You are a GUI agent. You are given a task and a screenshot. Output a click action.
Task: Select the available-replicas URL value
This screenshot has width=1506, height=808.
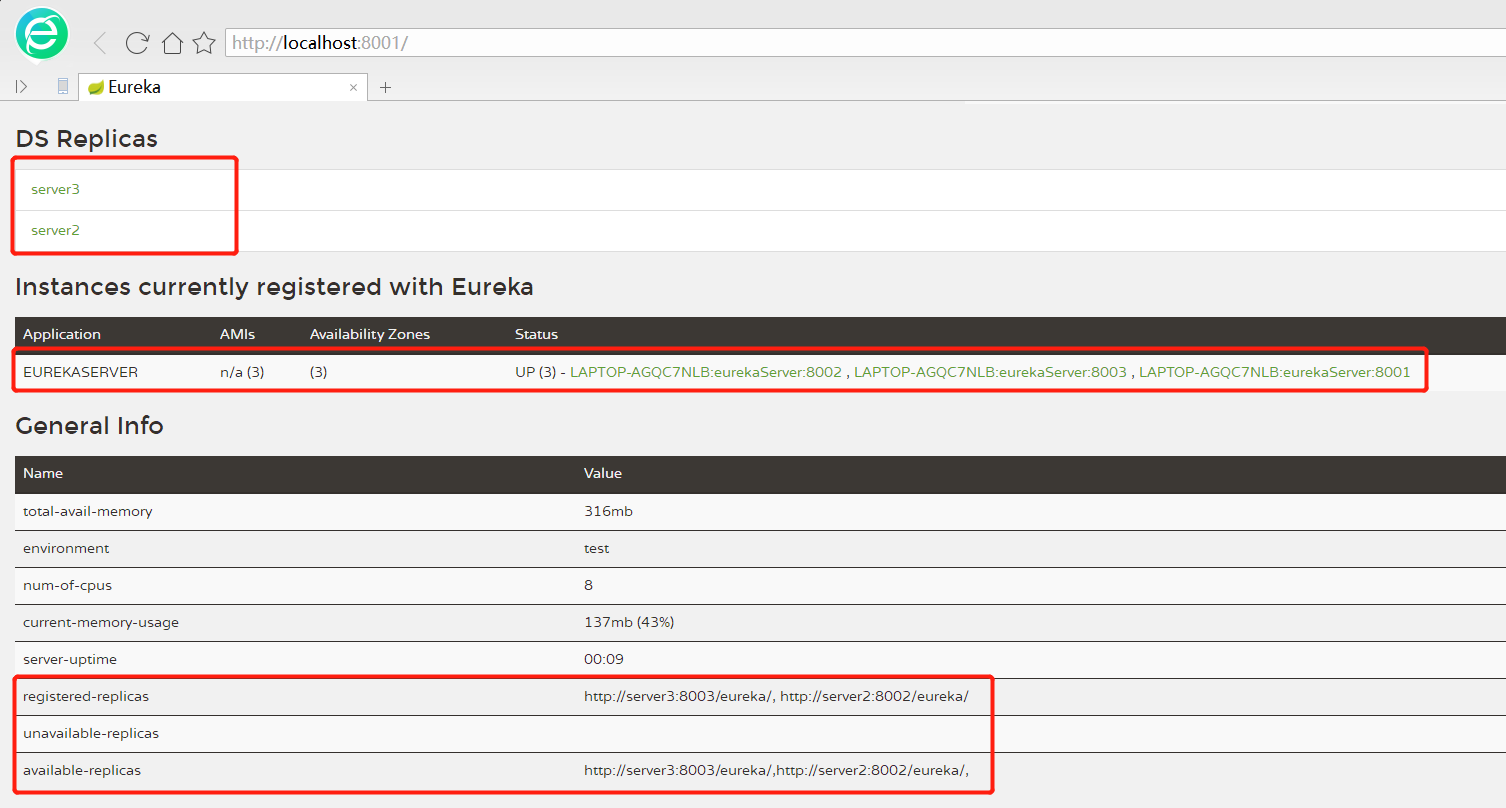pyautogui.click(x=776, y=771)
